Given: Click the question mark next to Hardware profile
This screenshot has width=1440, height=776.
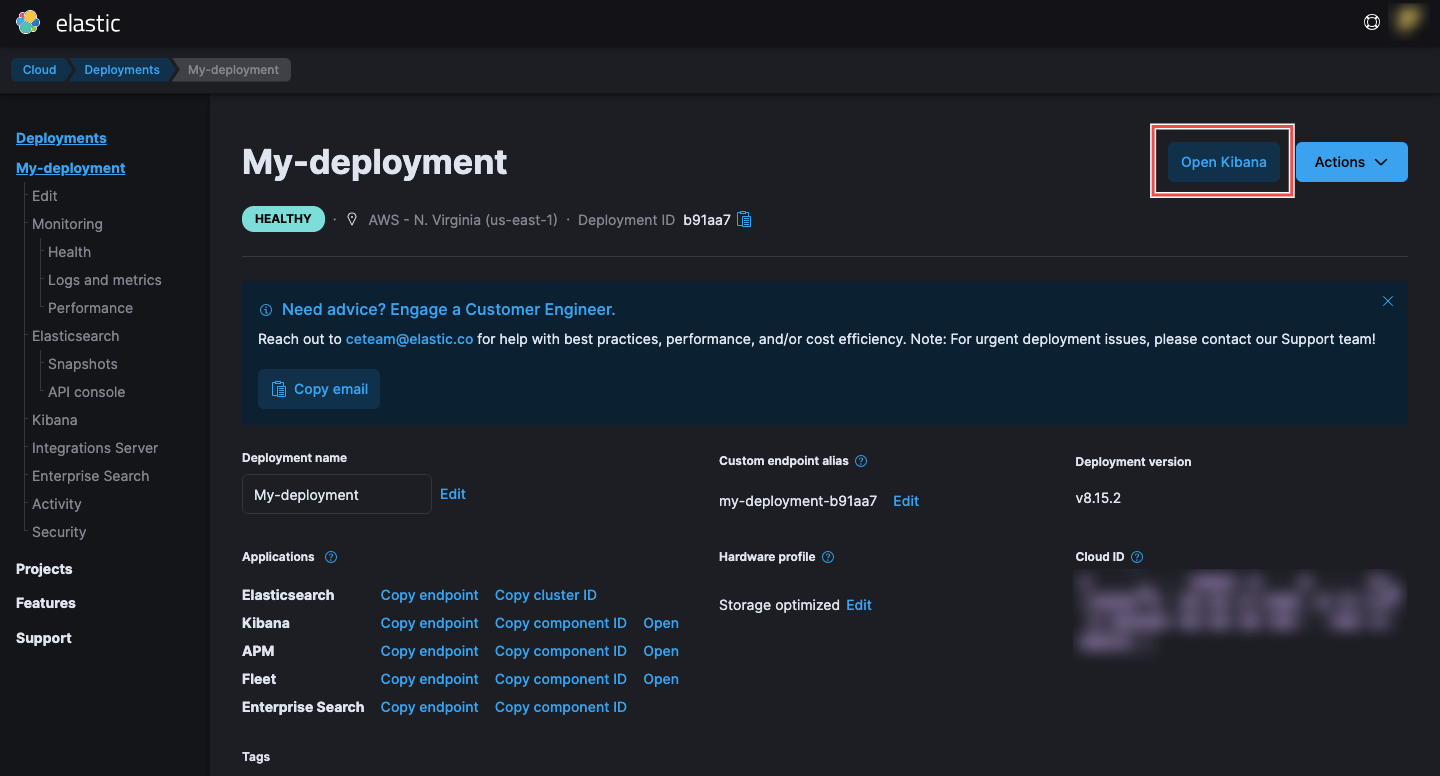Looking at the screenshot, I should click(x=827, y=557).
